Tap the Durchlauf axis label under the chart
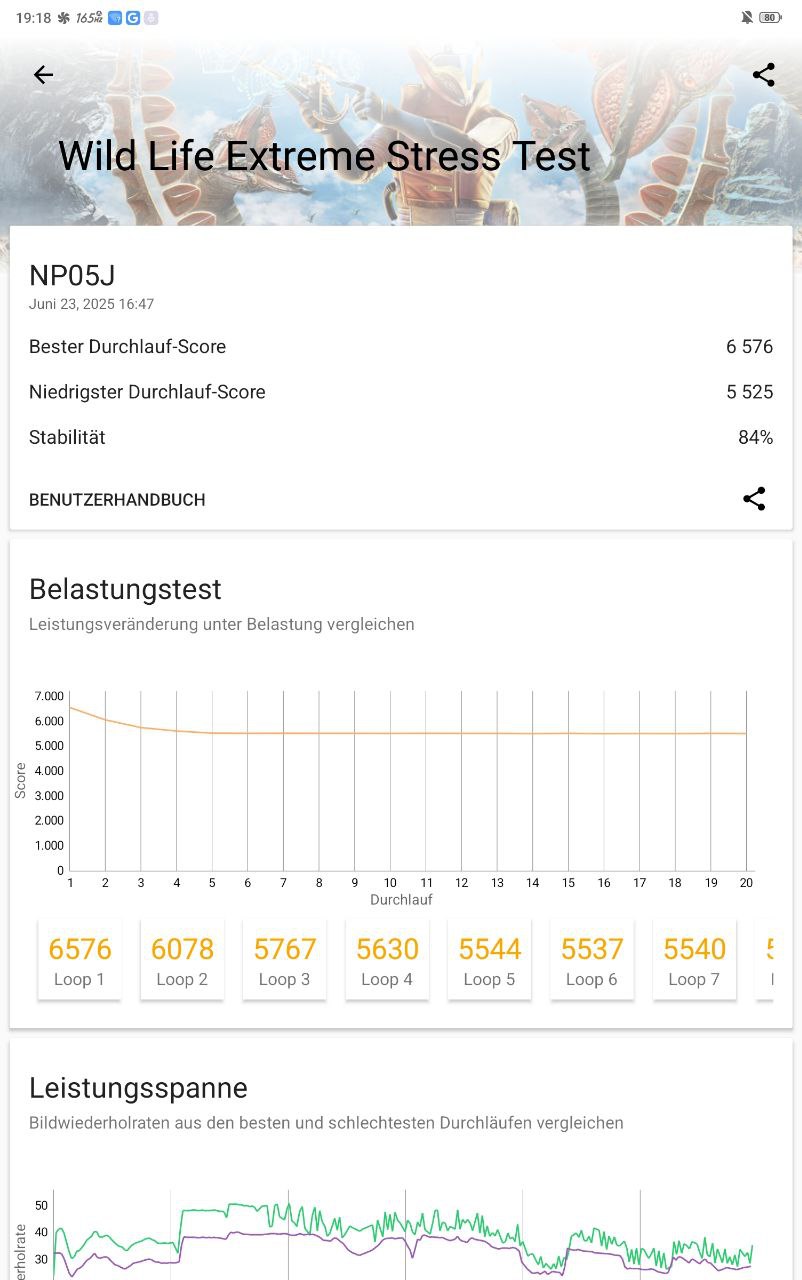The height and width of the screenshot is (1280, 802). pyautogui.click(x=401, y=900)
